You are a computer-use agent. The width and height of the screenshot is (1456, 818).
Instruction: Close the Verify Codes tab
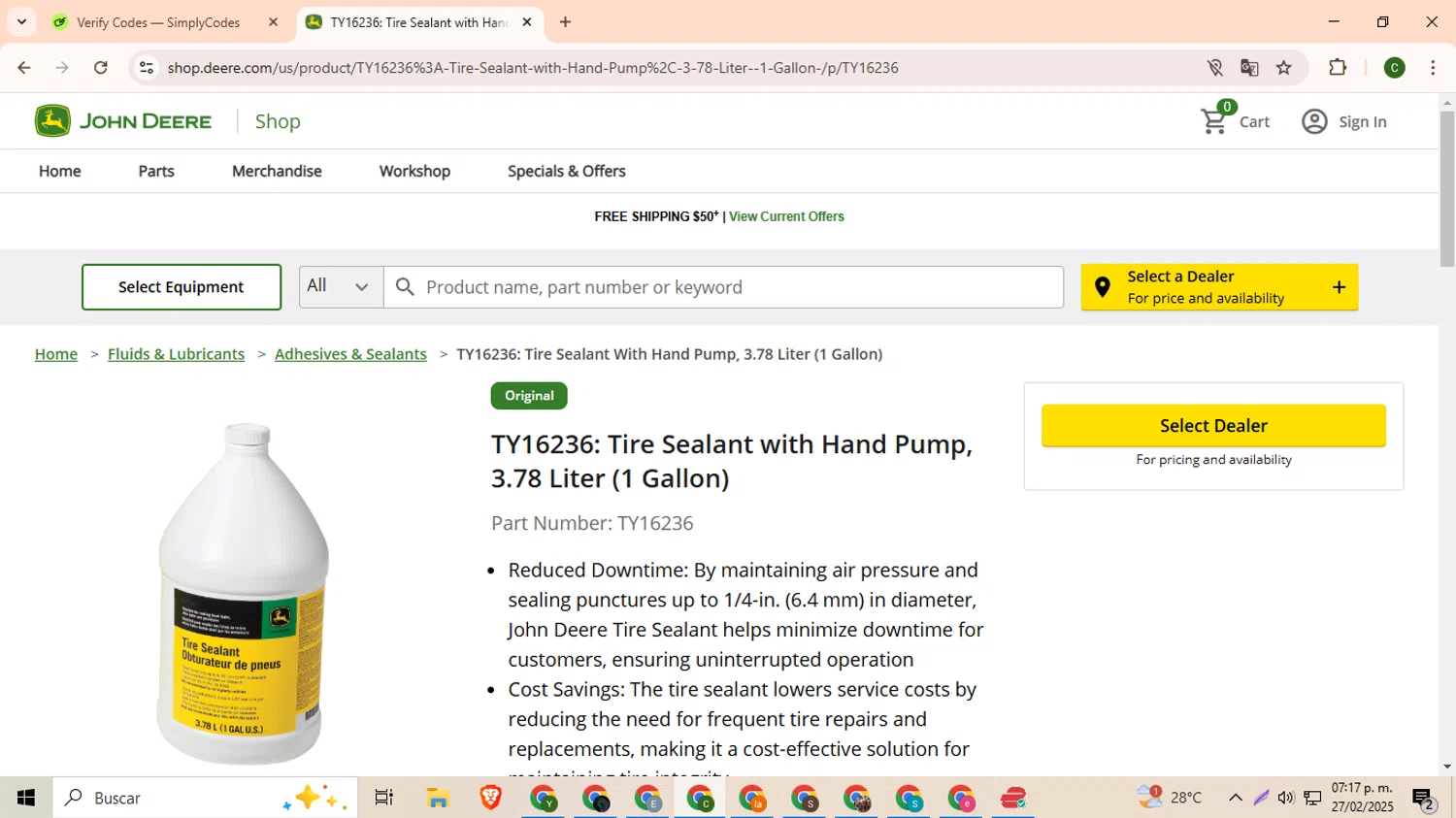click(x=274, y=21)
